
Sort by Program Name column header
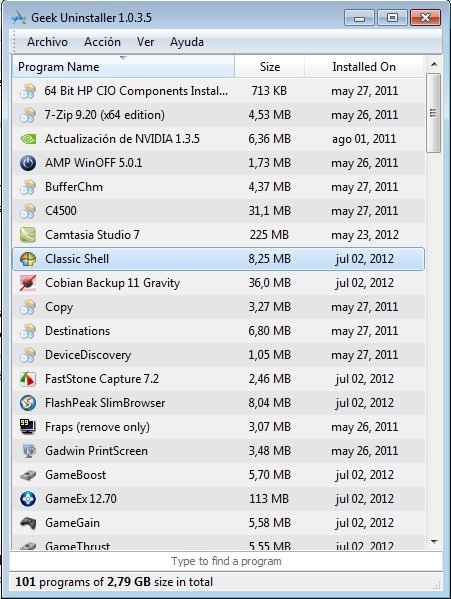tap(123, 66)
